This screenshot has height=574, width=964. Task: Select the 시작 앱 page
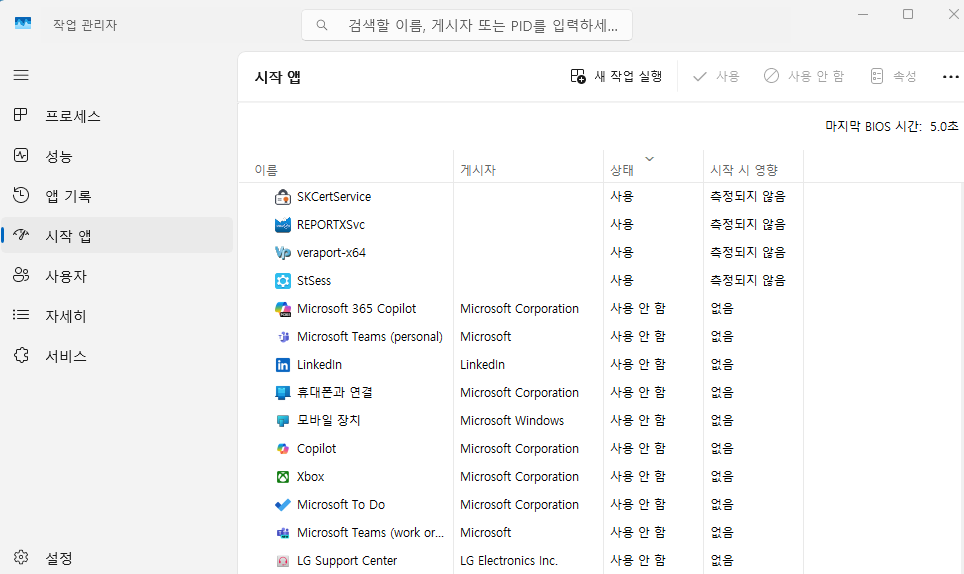click(x=117, y=235)
